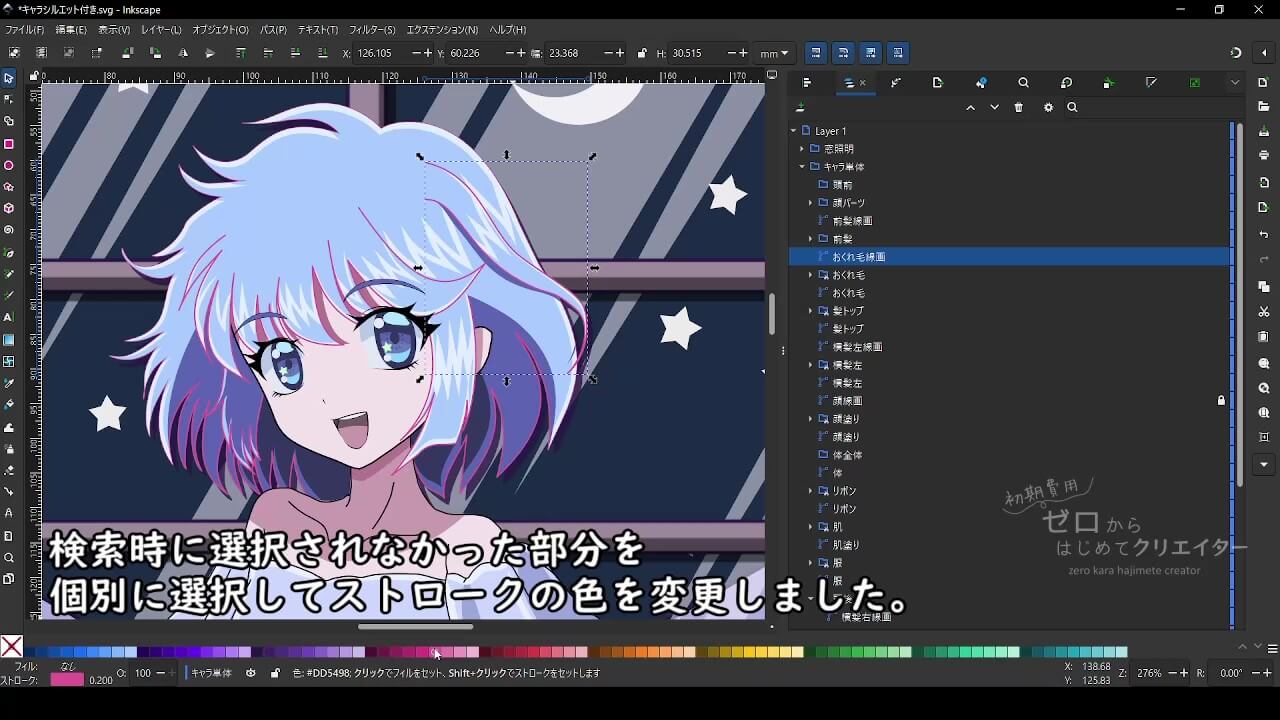Viewport: 1280px width, 720px height.
Task: Open the dock tabs overflow chevron
Action: (1235, 83)
